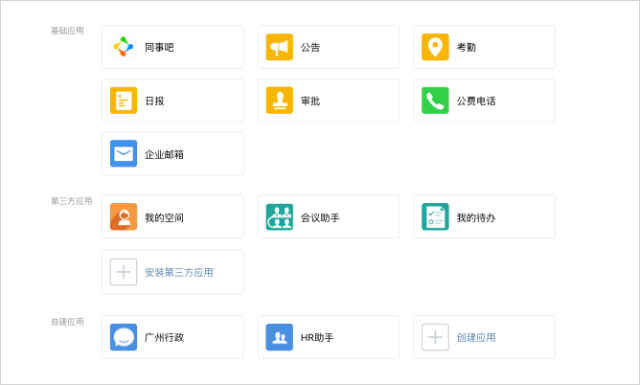Image resolution: width=640 pixels, height=385 pixels.
Task: Click the 第三方应用 section heading
Action: [x=71, y=201]
